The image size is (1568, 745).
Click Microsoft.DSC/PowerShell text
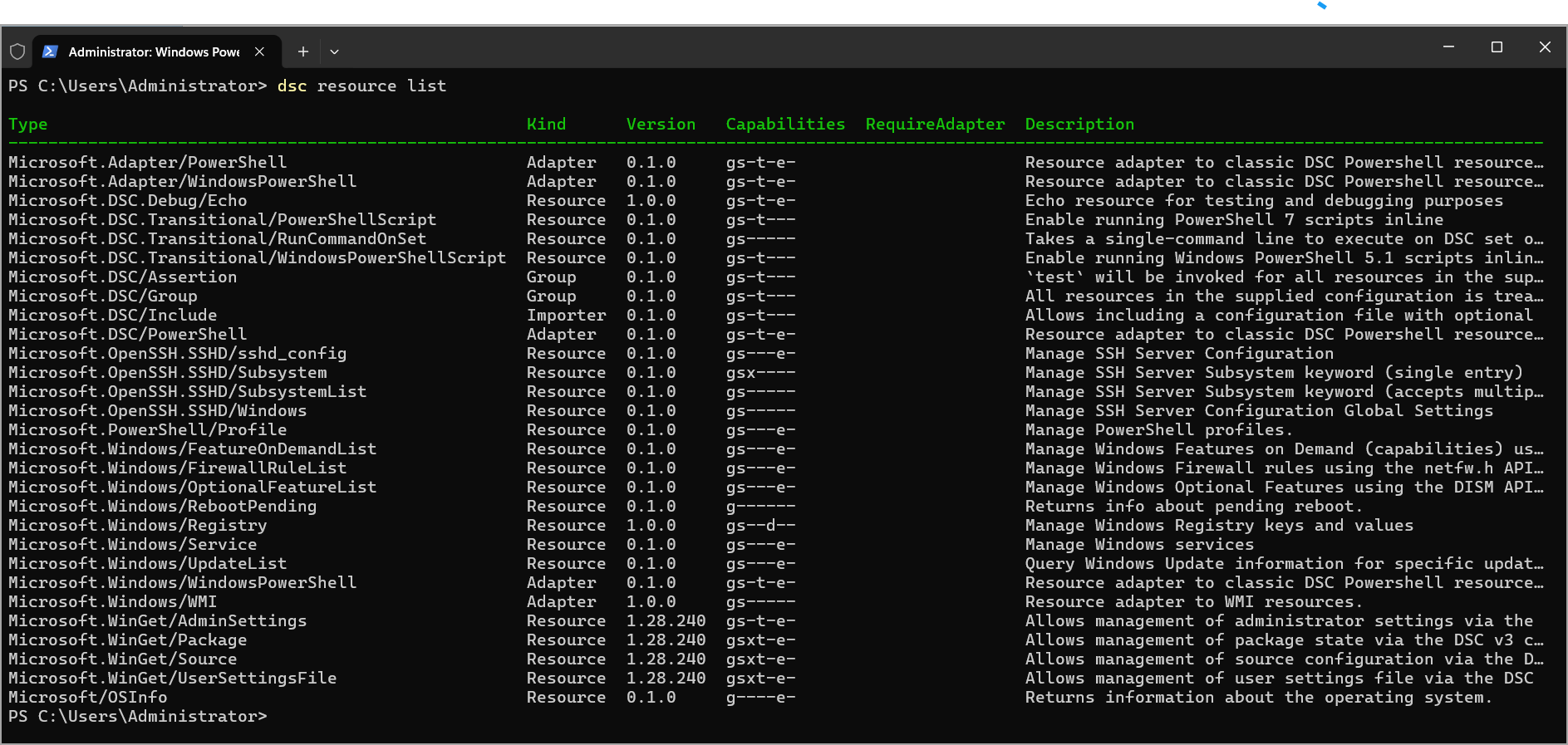tap(127, 335)
